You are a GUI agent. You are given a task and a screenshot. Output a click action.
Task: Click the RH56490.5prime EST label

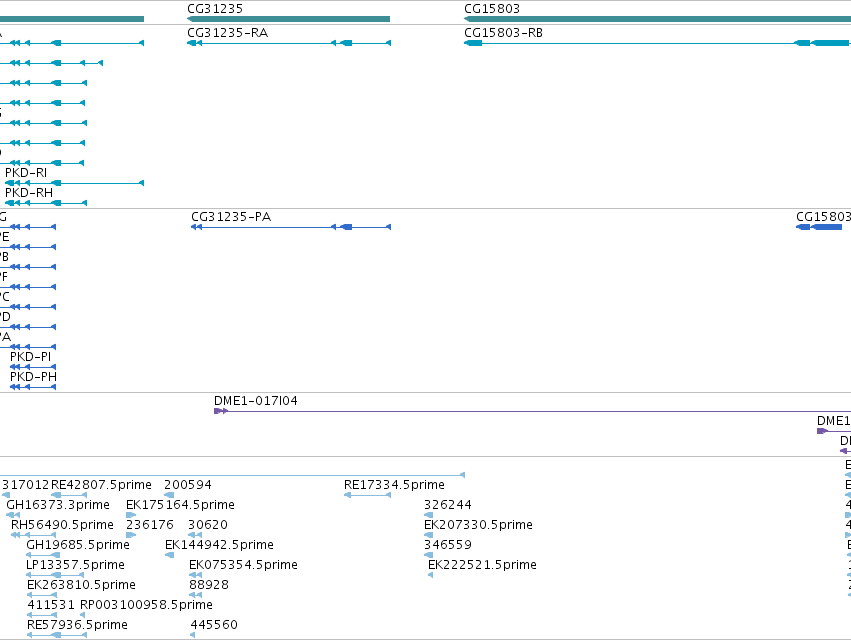(62, 525)
